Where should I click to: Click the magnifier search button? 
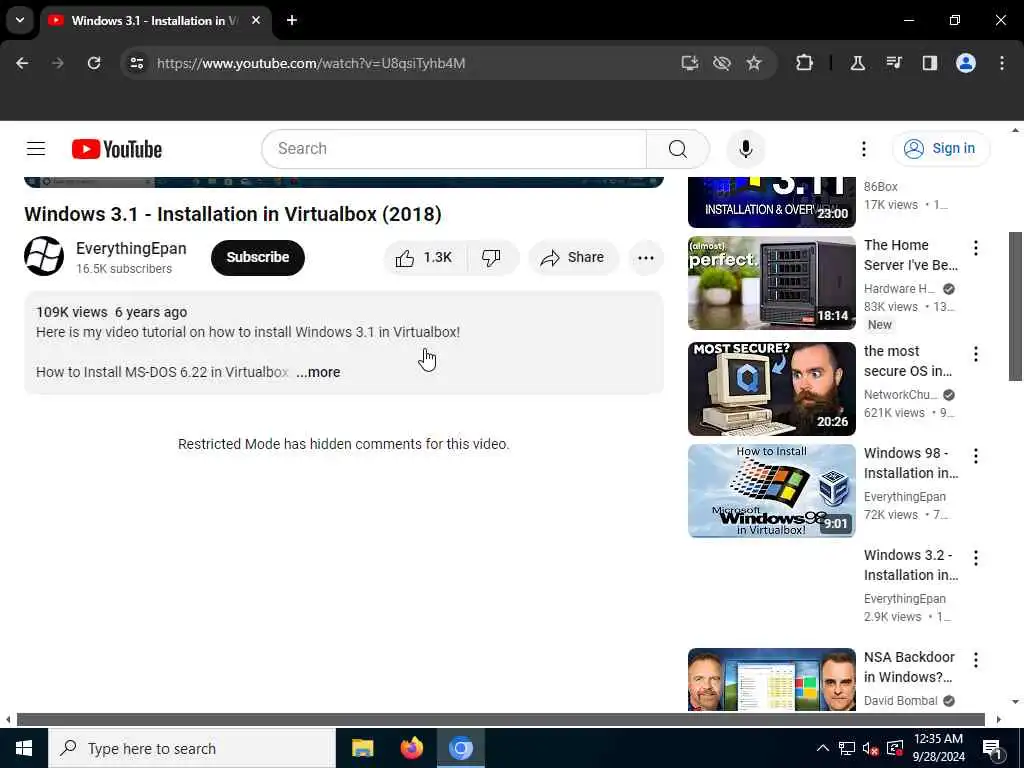click(677, 149)
